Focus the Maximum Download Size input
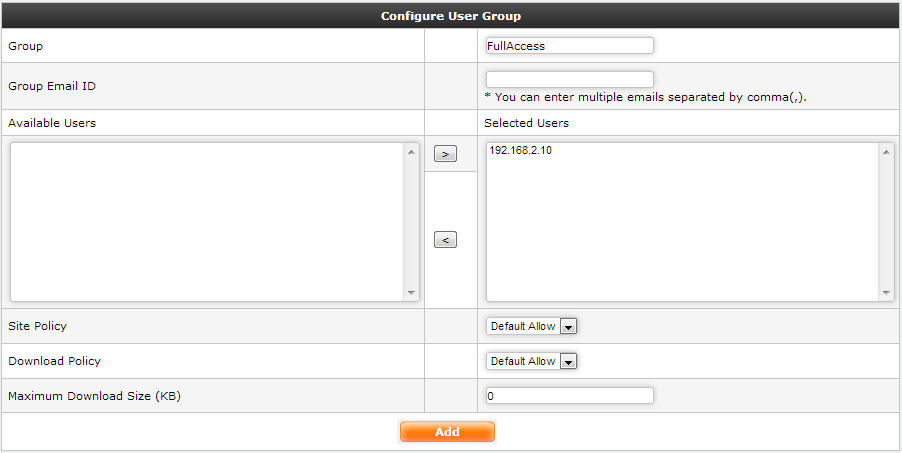This screenshot has height=453, width=902. tap(569, 396)
